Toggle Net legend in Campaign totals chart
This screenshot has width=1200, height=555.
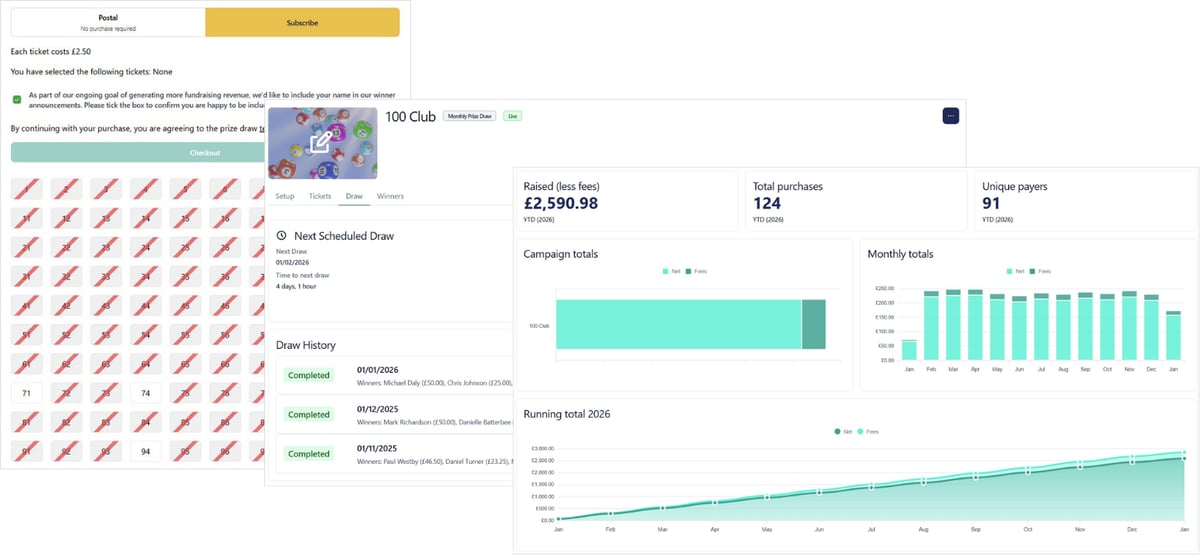coord(672,271)
